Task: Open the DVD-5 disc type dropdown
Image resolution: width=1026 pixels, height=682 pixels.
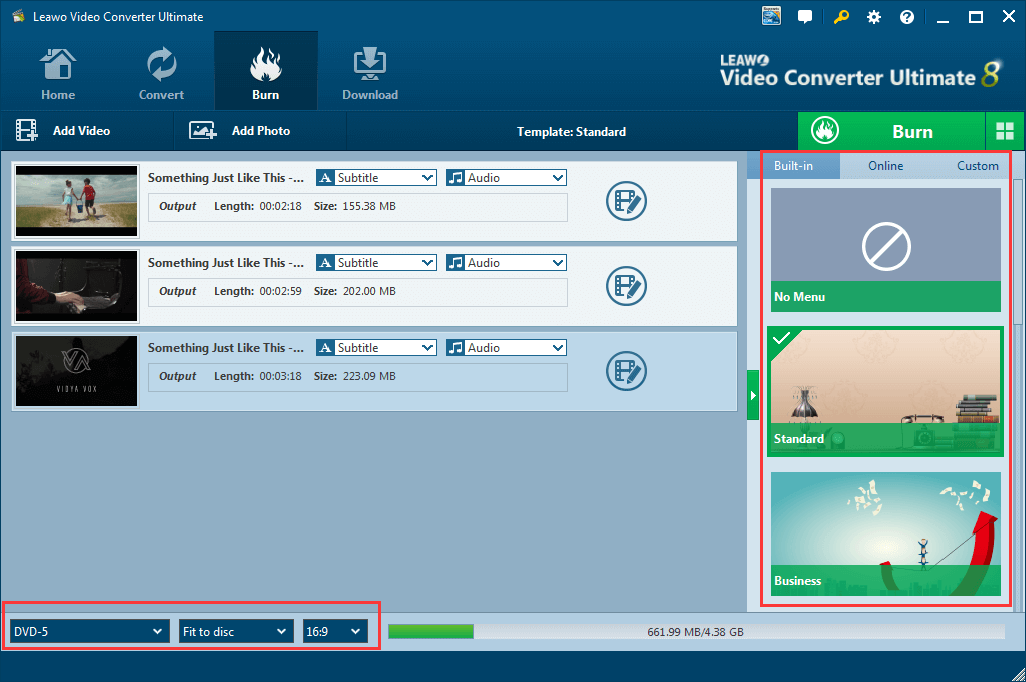Action: click(89, 632)
